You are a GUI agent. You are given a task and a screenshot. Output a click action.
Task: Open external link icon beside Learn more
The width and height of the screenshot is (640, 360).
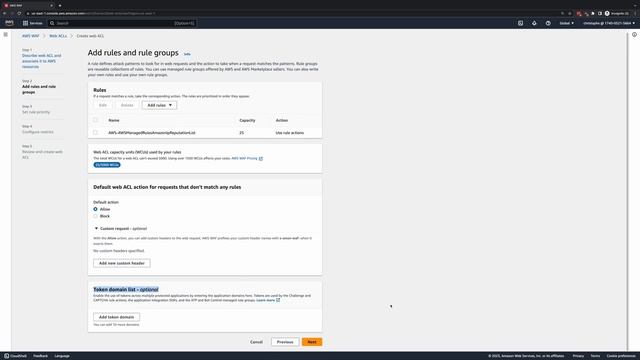[x=278, y=300]
